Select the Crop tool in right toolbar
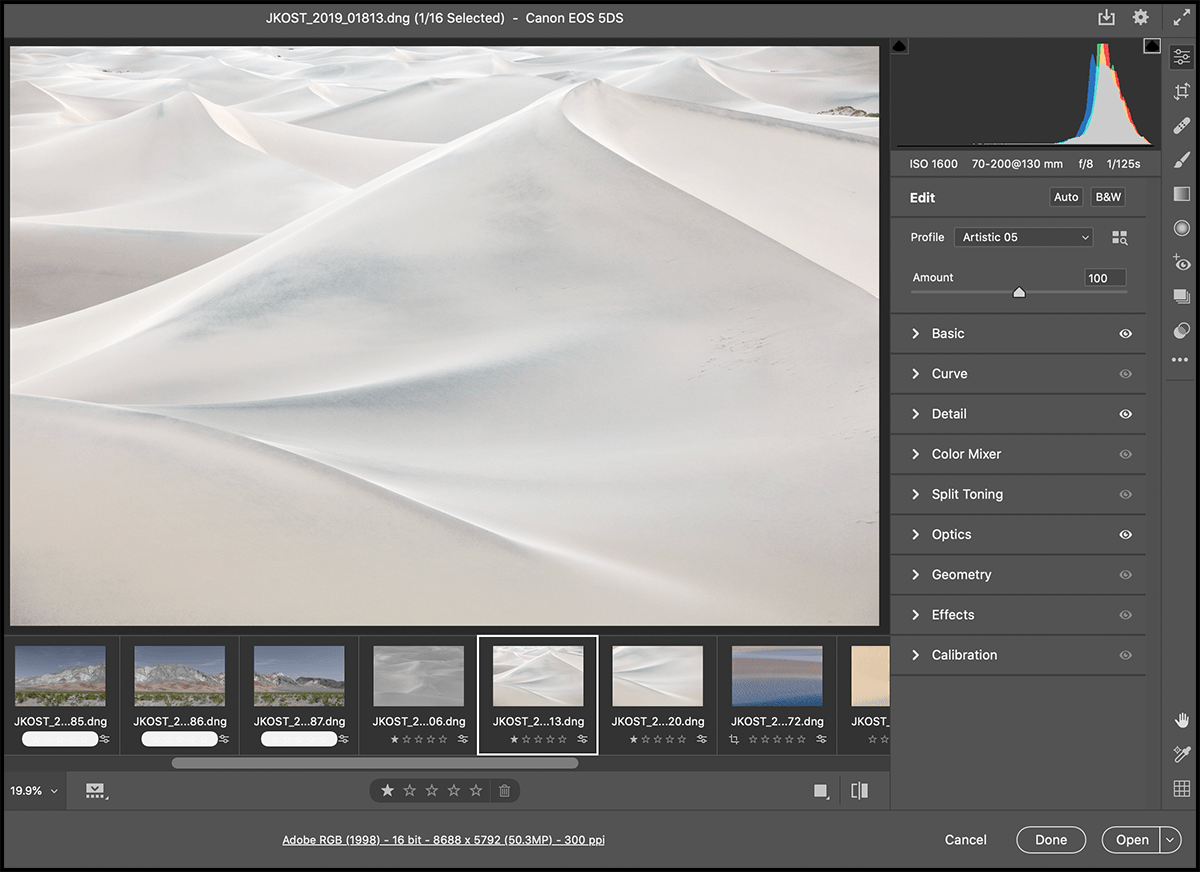This screenshot has height=872, width=1200. (1181, 92)
